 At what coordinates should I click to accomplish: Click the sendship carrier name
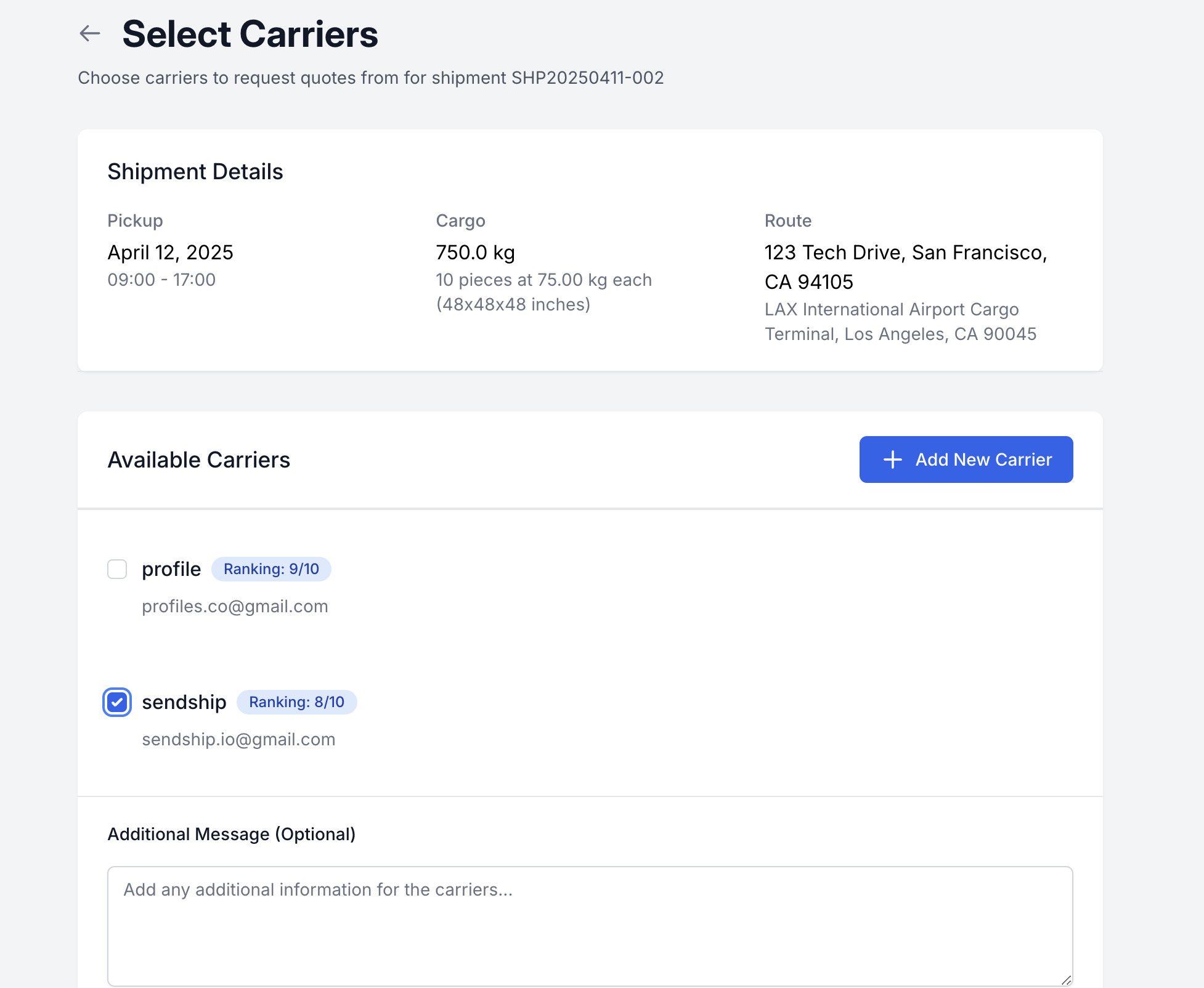click(x=184, y=702)
